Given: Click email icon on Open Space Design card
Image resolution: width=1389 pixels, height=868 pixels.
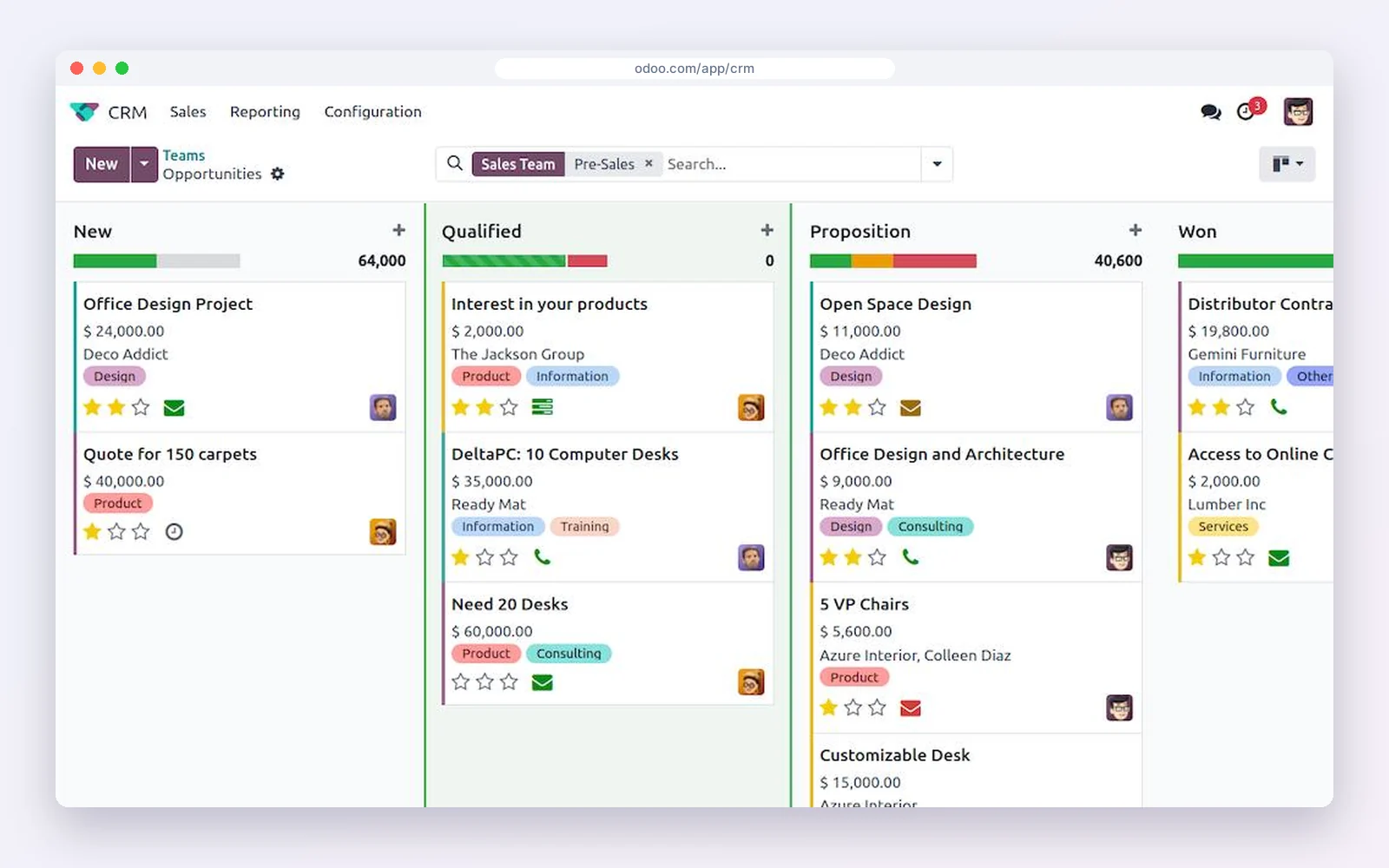Looking at the screenshot, I should tap(910, 408).
